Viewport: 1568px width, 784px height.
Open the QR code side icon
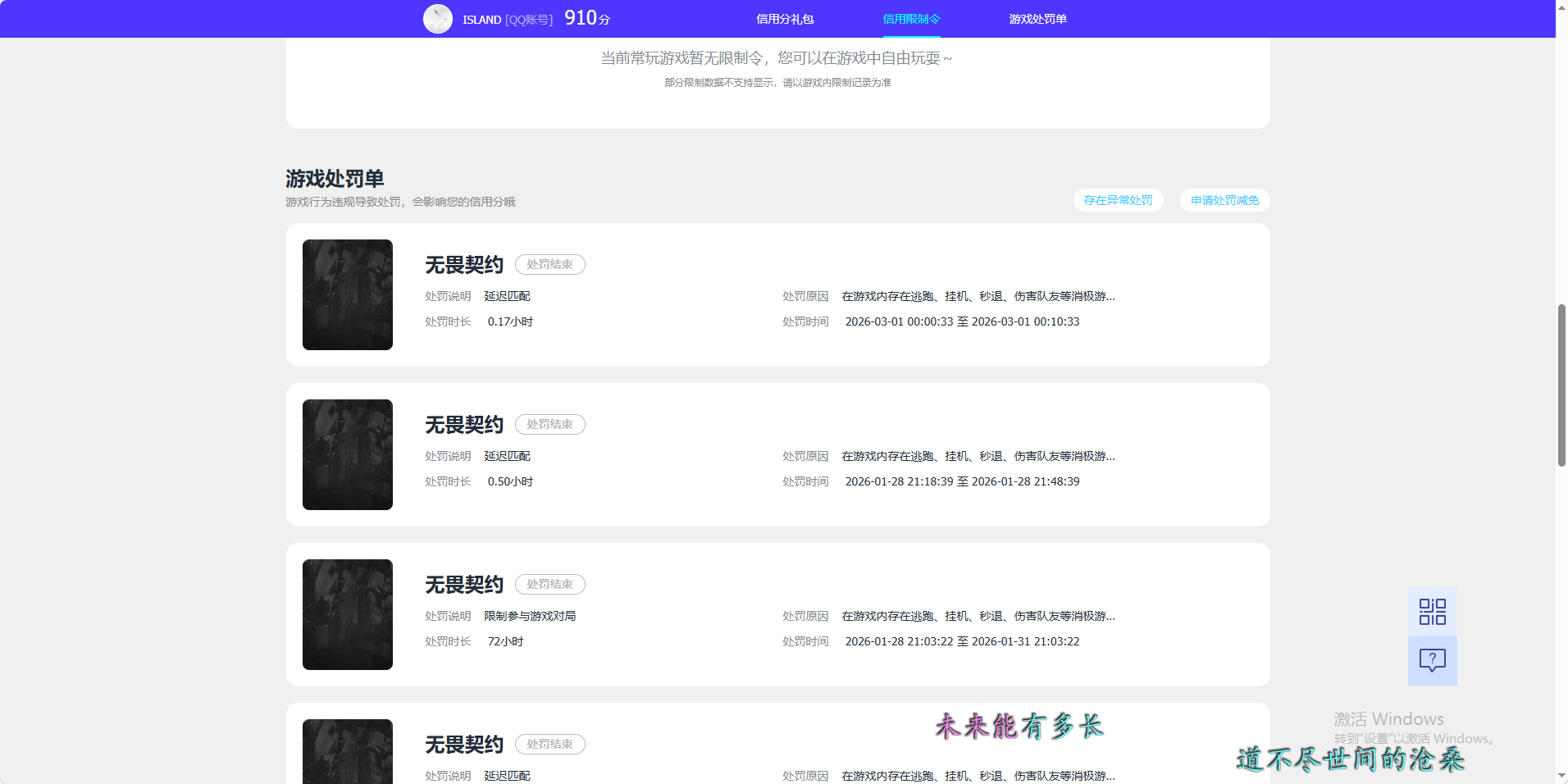click(1432, 612)
